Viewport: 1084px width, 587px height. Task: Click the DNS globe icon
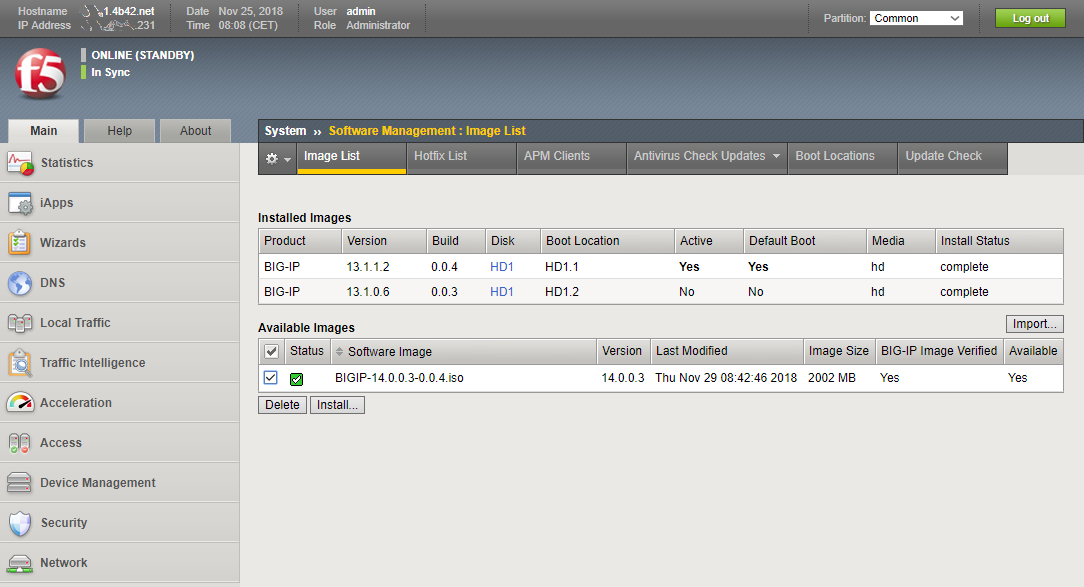(20, 283)
